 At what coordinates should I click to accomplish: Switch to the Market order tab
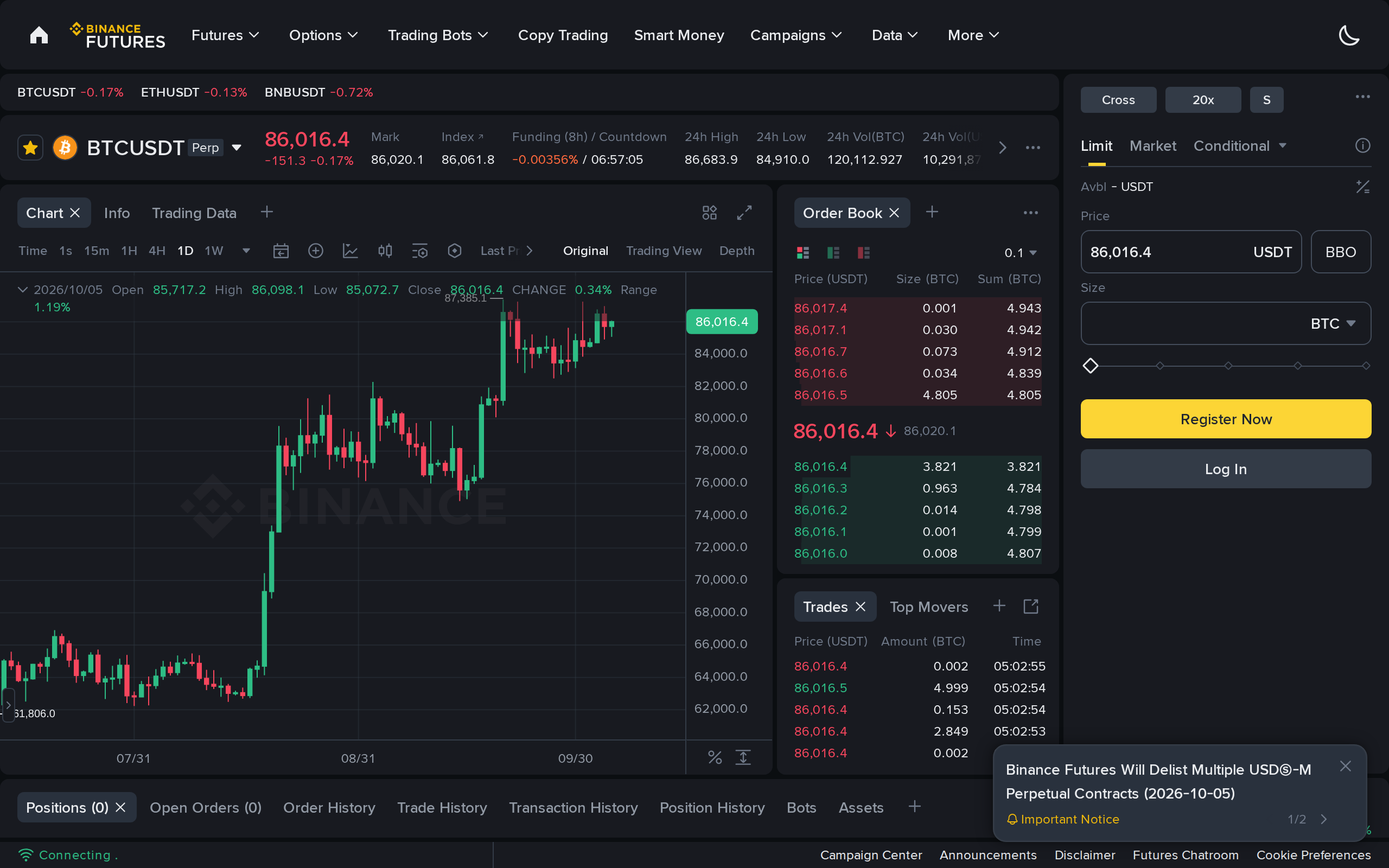pyautogui.click(x=1152, y=146)
